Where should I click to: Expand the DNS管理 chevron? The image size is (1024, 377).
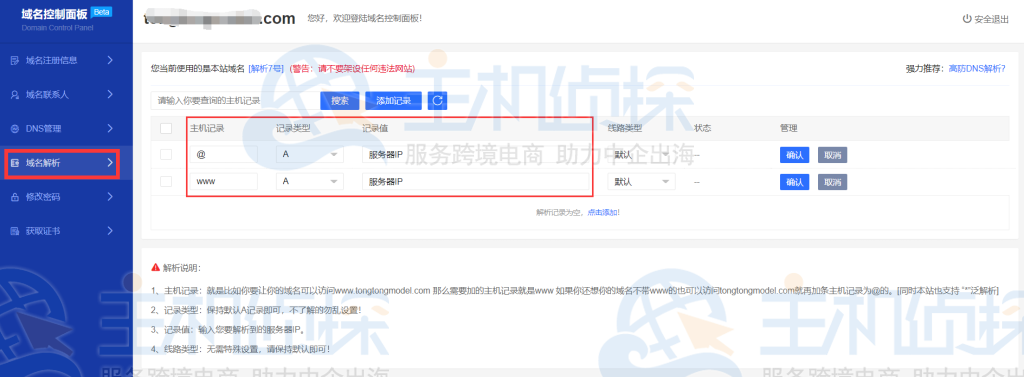coord(110,129)
